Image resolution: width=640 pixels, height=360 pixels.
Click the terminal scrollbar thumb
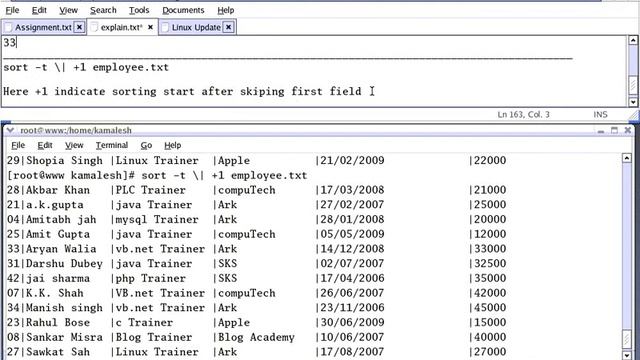(x=627, y=339)
